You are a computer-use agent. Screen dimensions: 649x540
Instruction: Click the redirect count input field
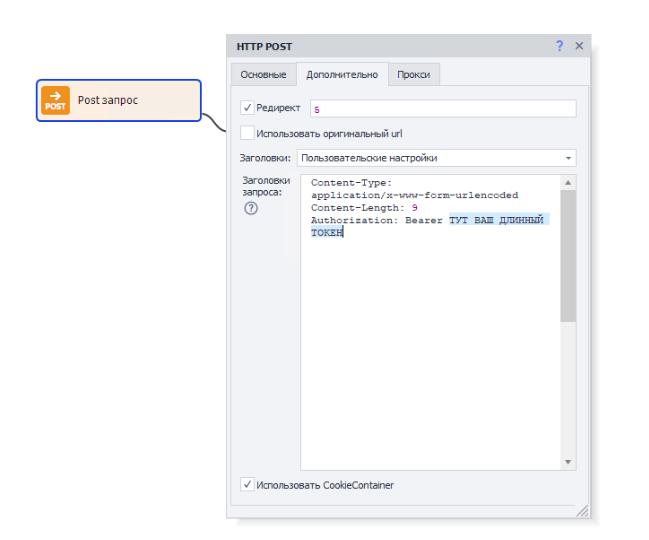tap(443, 109)
